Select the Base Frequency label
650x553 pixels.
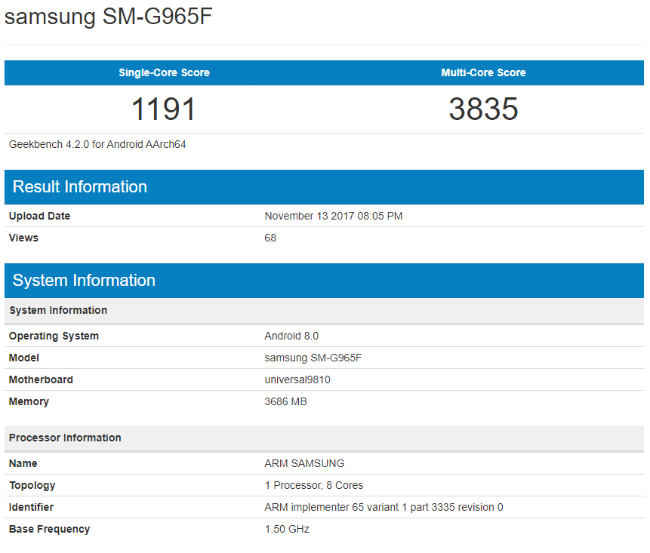tap(49, 529)
